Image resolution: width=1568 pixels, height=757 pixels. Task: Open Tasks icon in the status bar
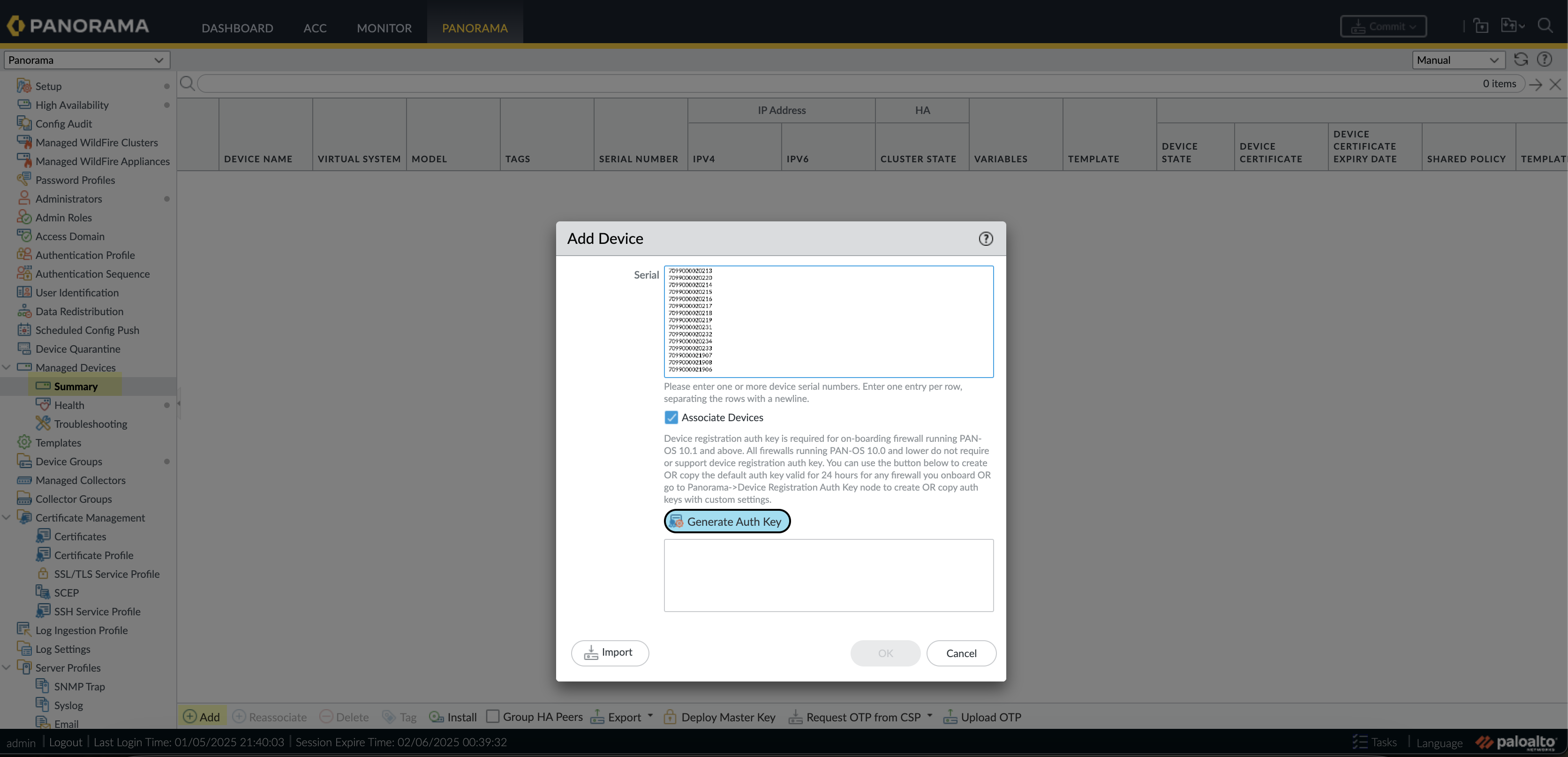(1359, 742)
